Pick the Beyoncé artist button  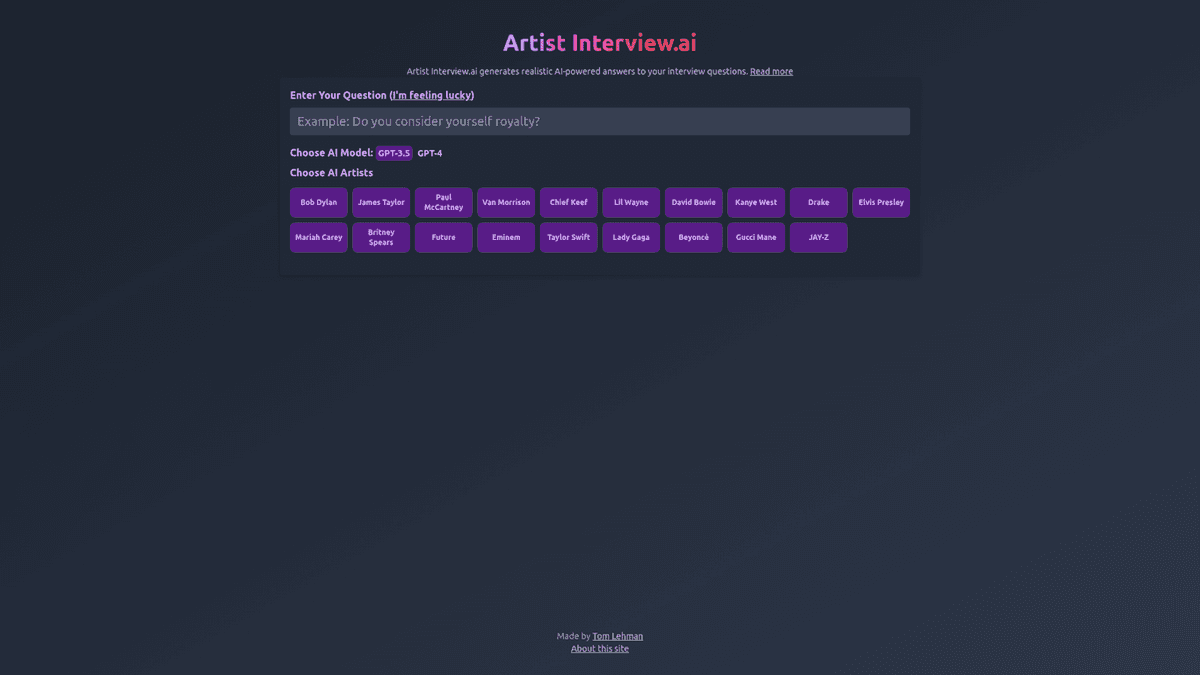pyautogui.click(x=694, y=237)
